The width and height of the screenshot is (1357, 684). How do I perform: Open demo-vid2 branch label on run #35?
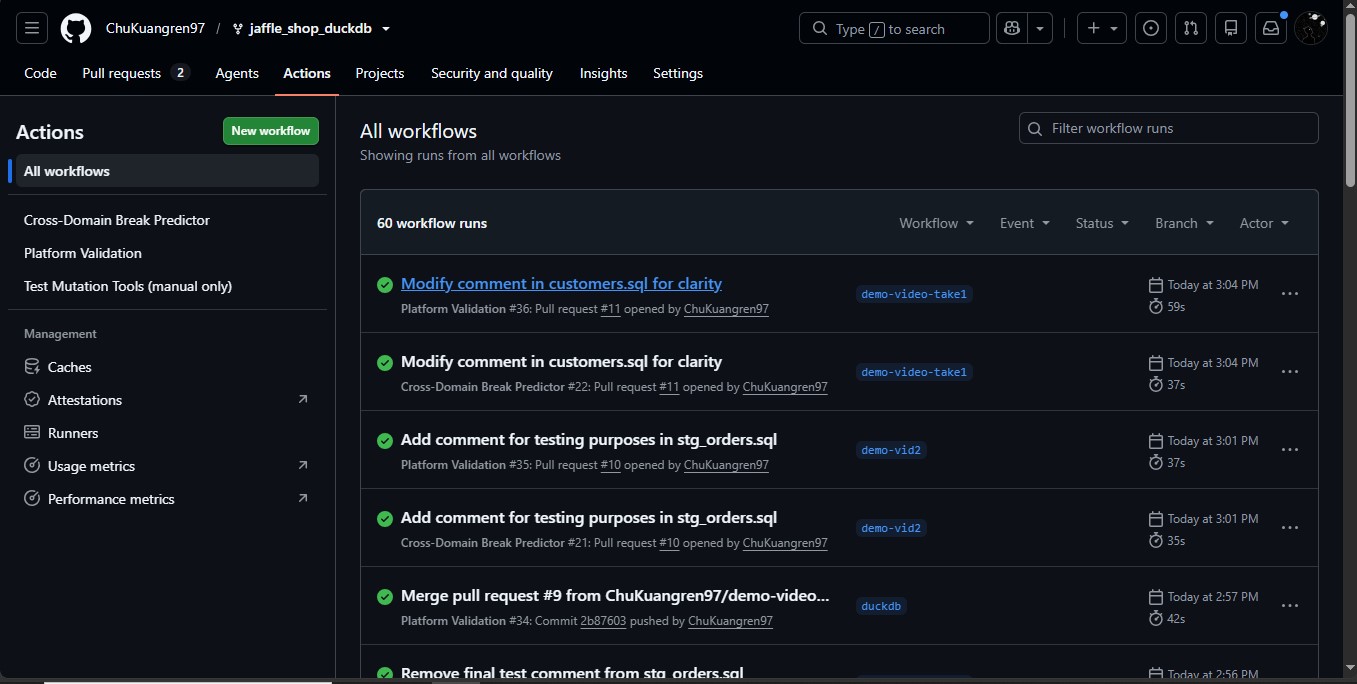[x=891, y=450]
